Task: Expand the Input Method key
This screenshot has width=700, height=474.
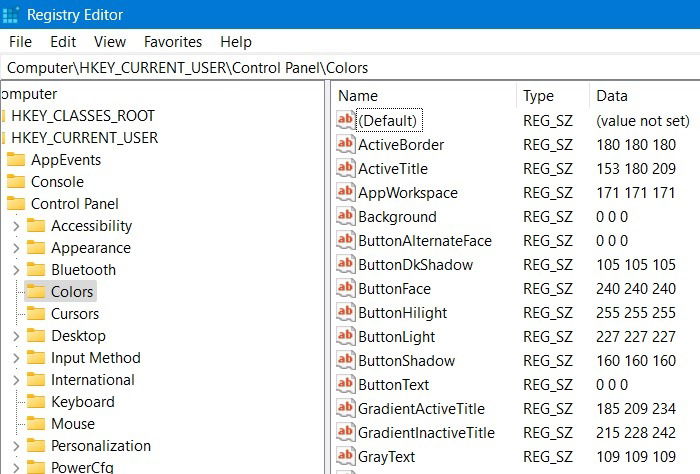Action: point(16,358)
